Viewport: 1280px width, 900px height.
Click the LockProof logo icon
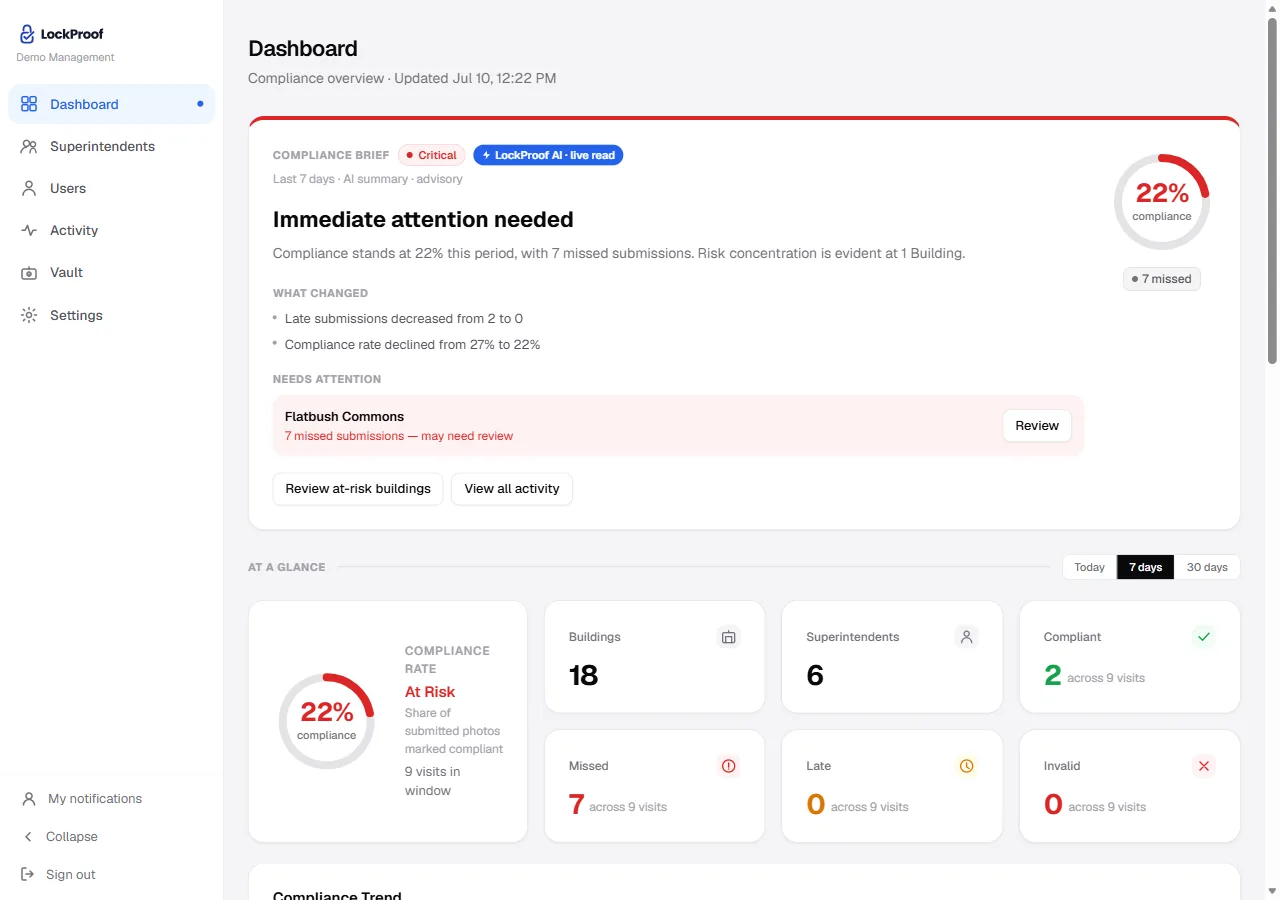tap(27, 34)
